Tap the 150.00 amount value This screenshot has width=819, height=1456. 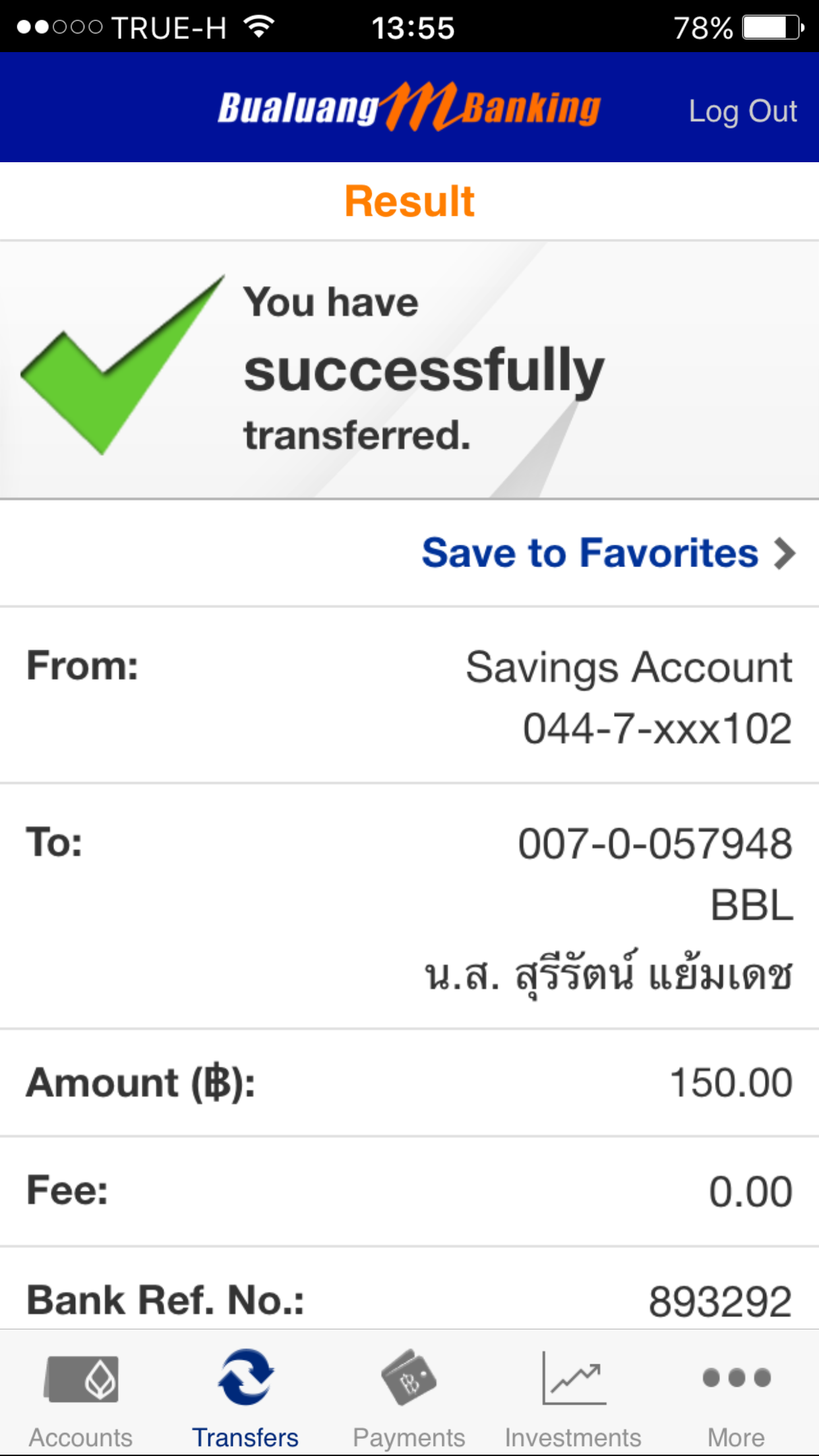pyautogui.click(x=731, y=1083)
